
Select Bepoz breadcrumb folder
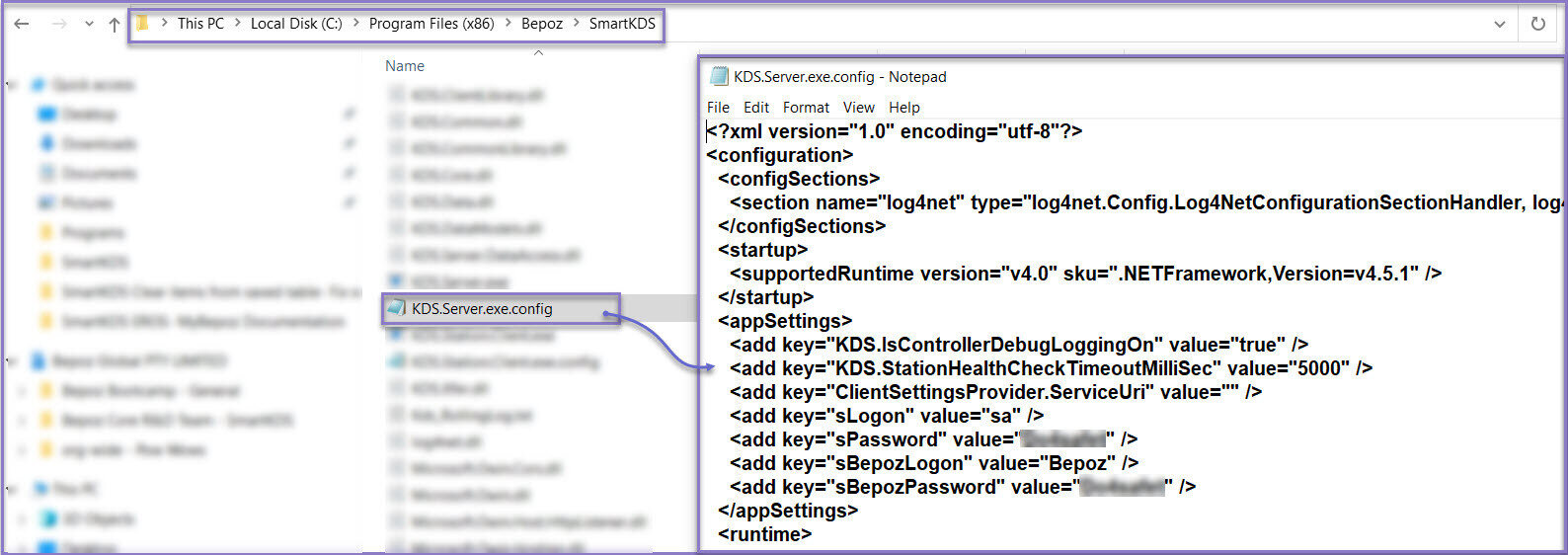click(542, 24)
